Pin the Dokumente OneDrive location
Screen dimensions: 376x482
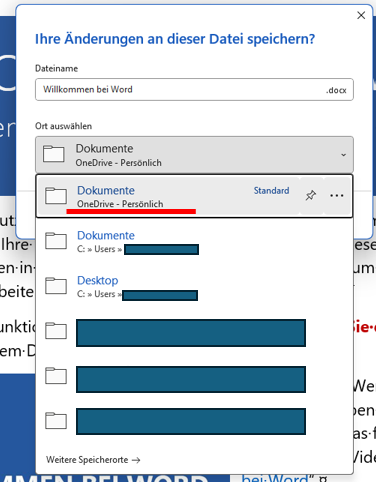coord(311,195)
